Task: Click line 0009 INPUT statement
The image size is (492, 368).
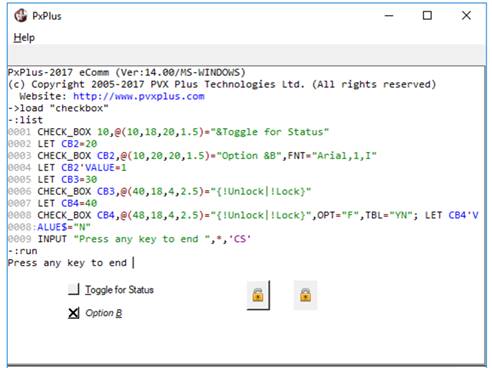Action: [129, 239]
